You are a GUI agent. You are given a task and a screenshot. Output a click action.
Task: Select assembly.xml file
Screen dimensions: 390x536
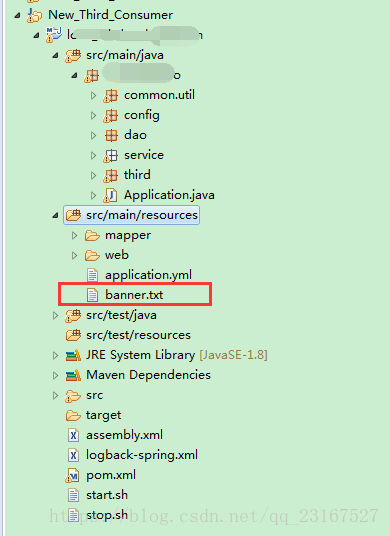click(124, 435)
